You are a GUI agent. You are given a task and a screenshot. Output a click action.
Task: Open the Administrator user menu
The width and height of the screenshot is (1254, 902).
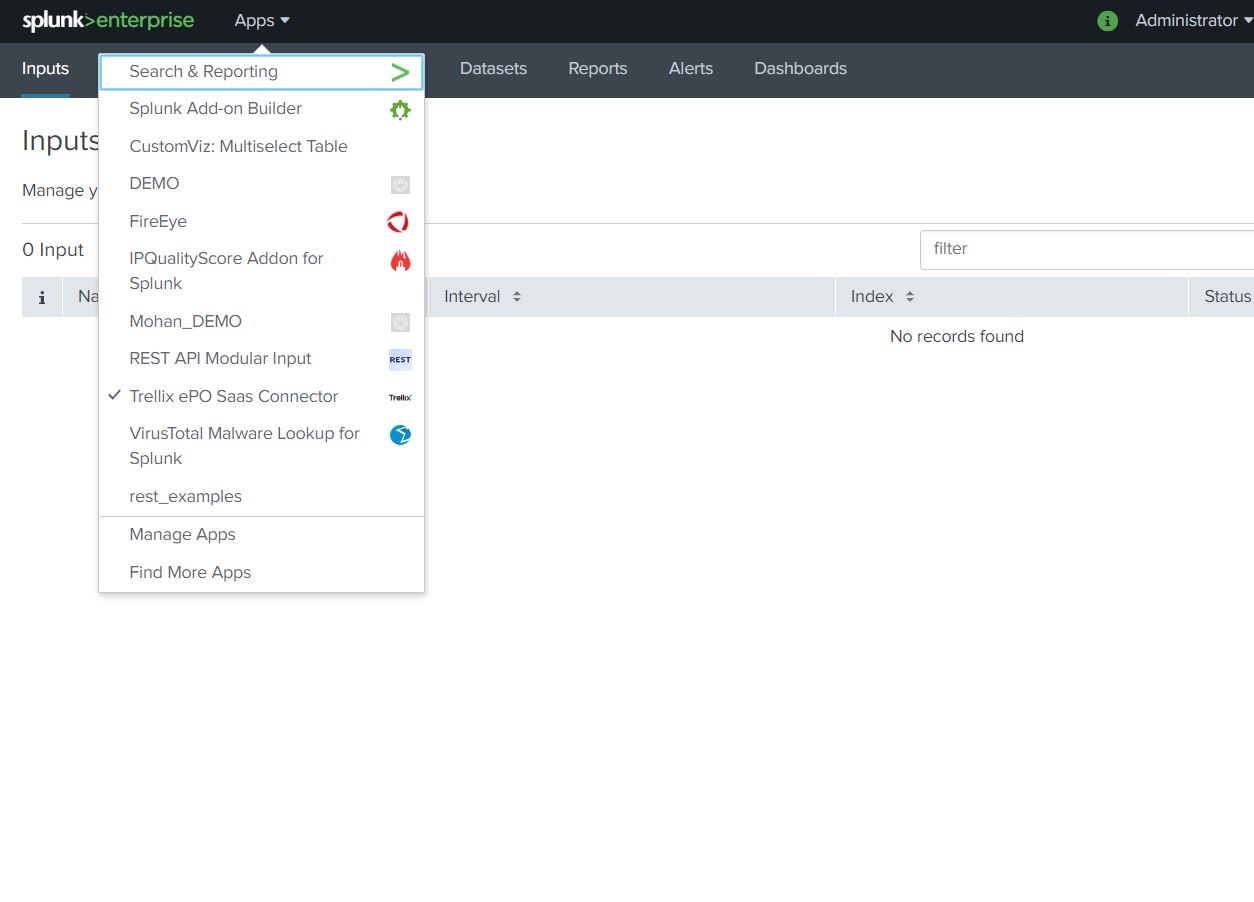(1194, 20)
